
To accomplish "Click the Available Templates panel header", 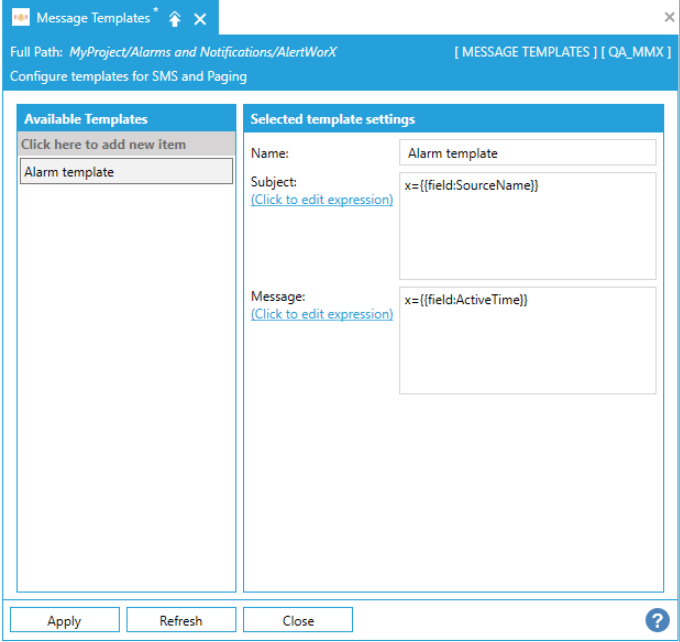I will point(126,119).
